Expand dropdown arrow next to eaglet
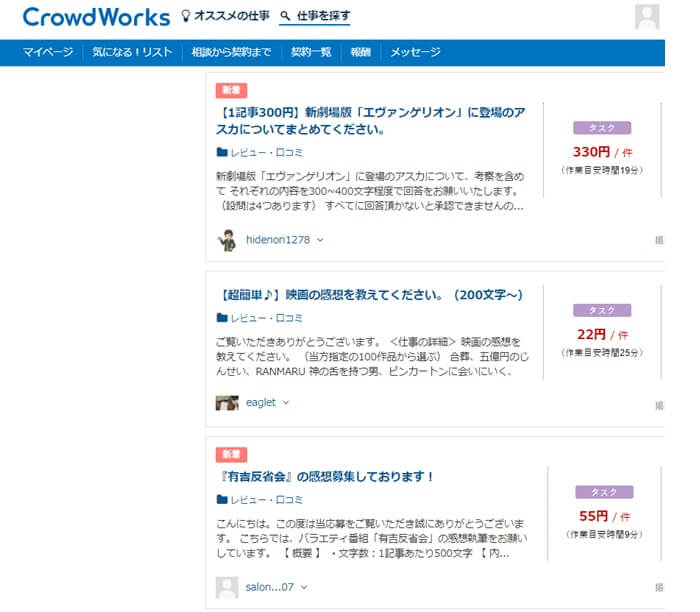Screen dimensions: 700x612 286,402
